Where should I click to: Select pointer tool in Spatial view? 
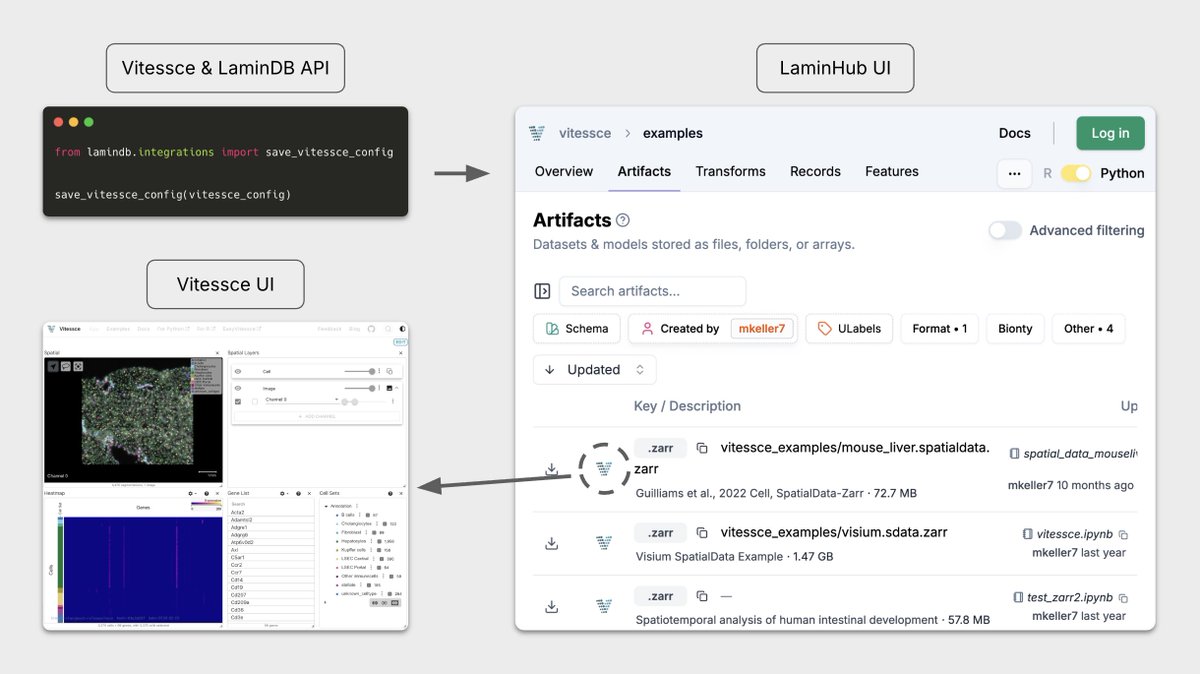(x=53, y=366)
